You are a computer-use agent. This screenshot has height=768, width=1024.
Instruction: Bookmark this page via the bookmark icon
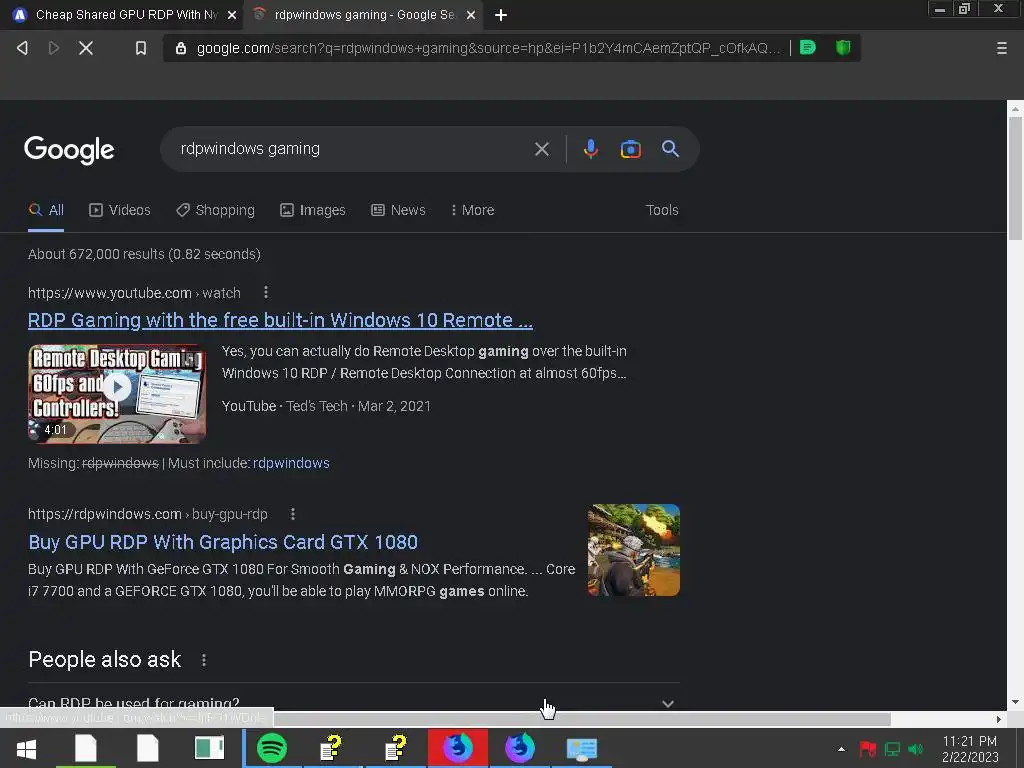pyautogui.click(x=140, y=48)
